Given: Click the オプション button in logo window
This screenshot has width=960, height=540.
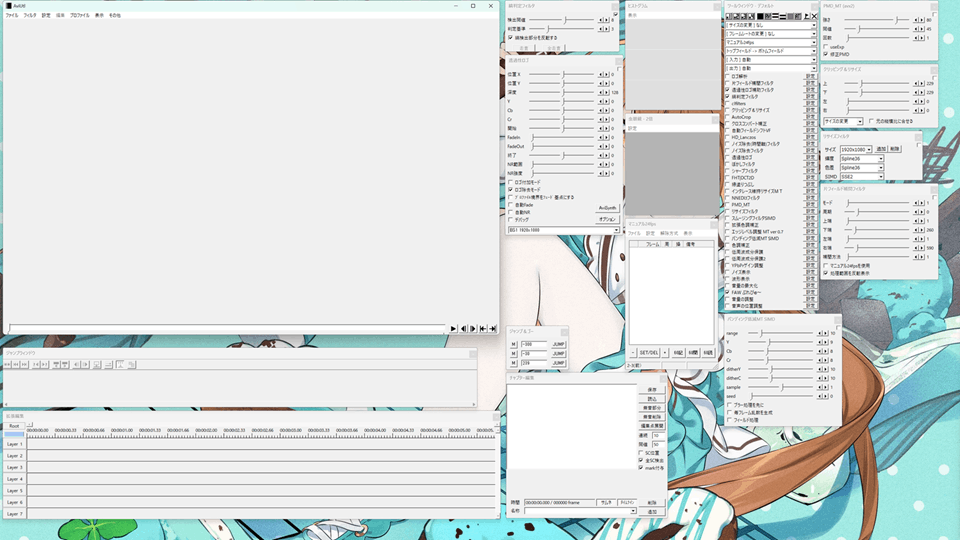Looking at the screenshot, I should click(607, 219).
